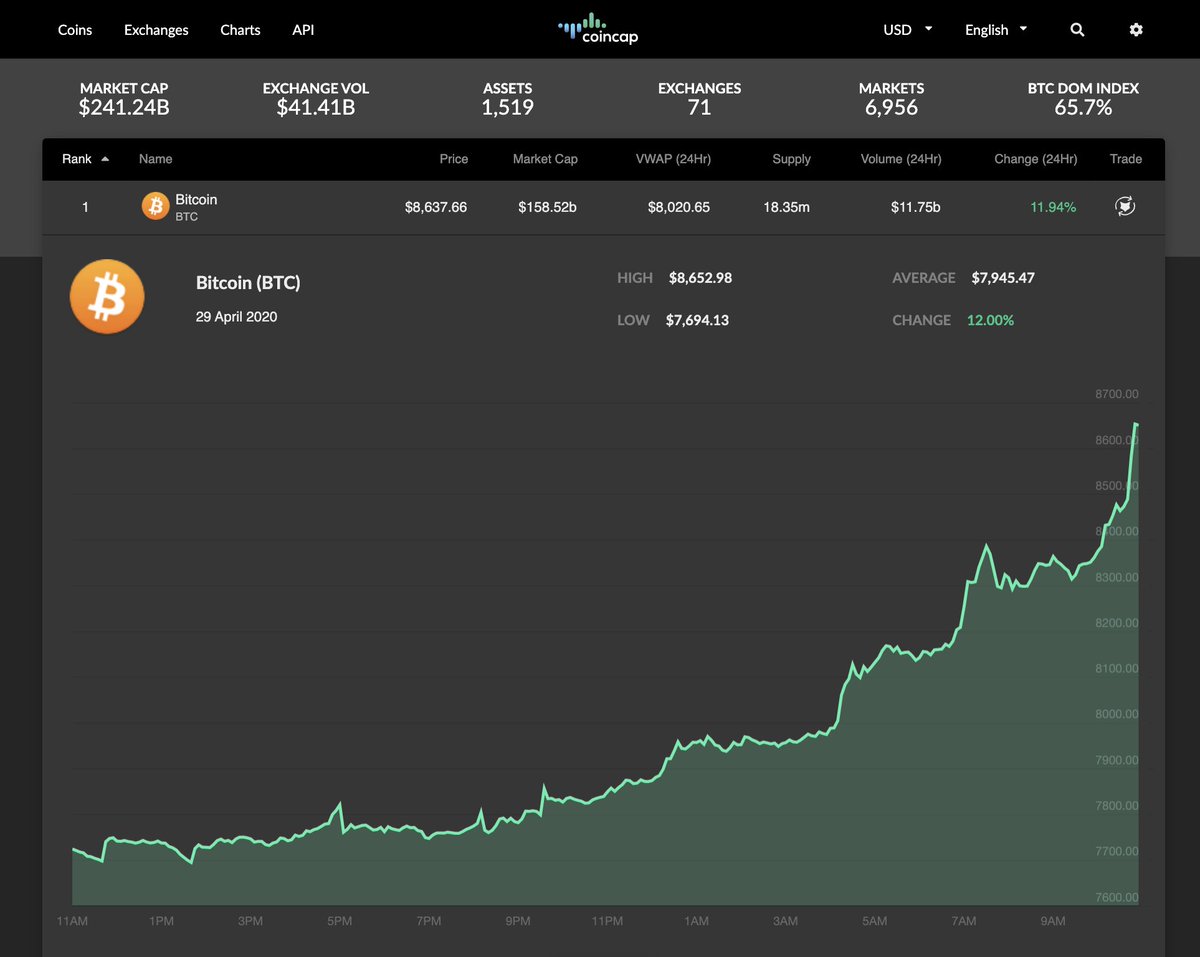Sort by Name column header
Viewport: 1200px width, 957px height.
coord(156,159)
